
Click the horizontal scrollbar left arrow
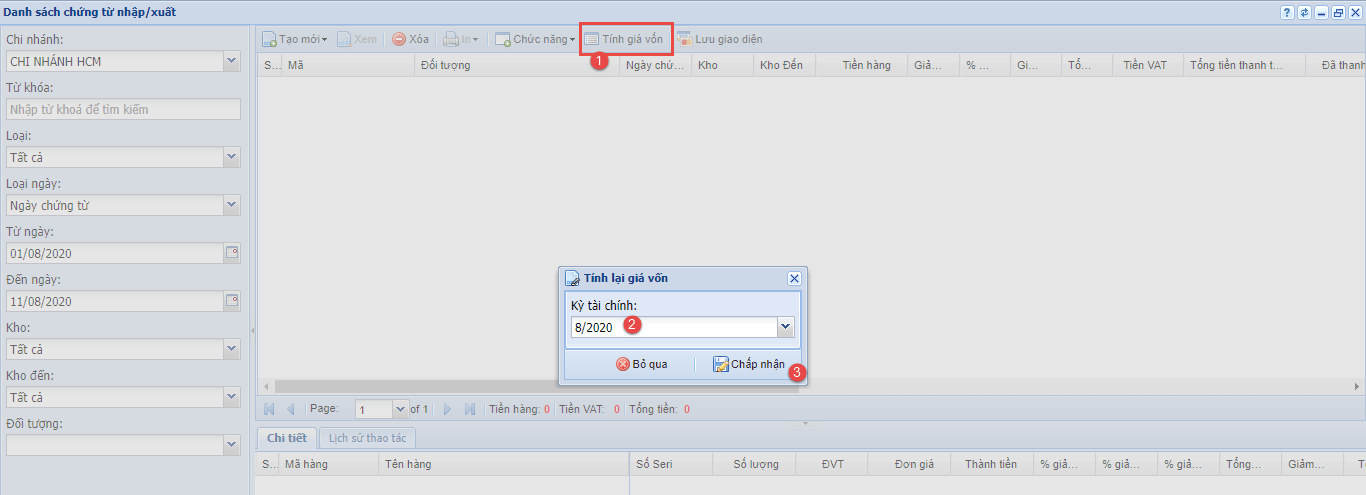pos(266,386)
